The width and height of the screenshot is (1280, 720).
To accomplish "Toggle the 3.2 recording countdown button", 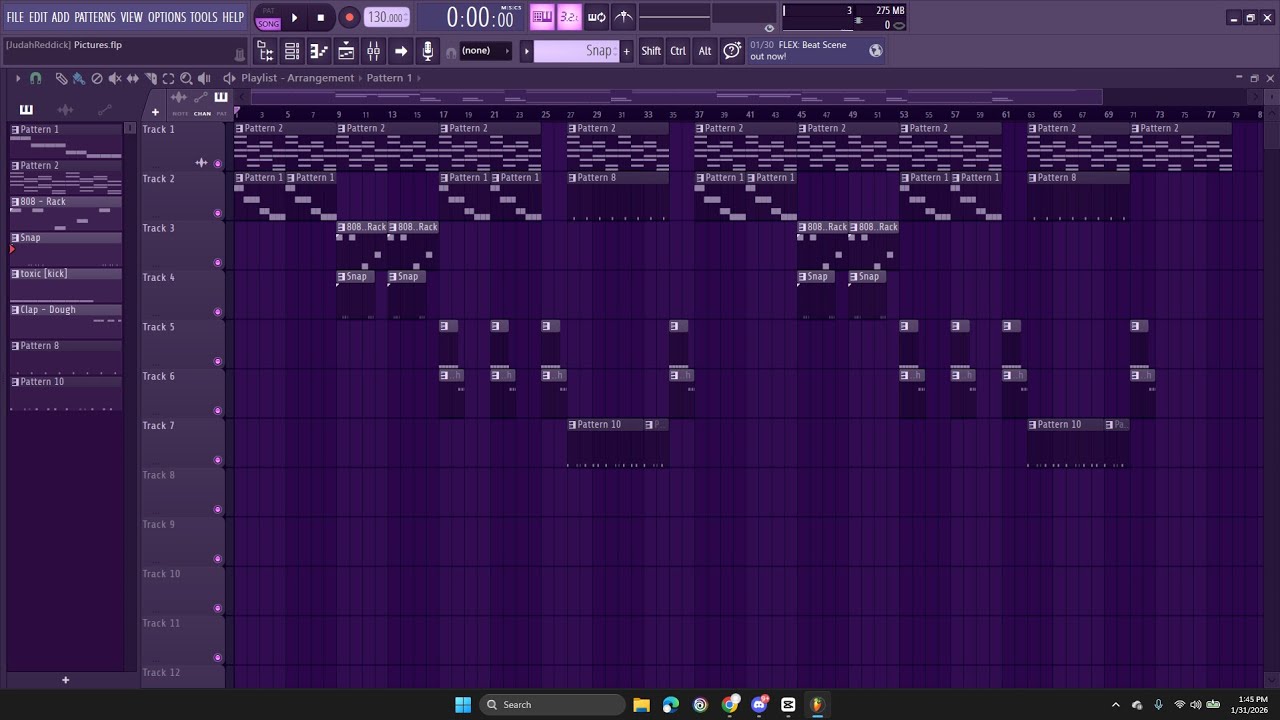I will point(569,17).
